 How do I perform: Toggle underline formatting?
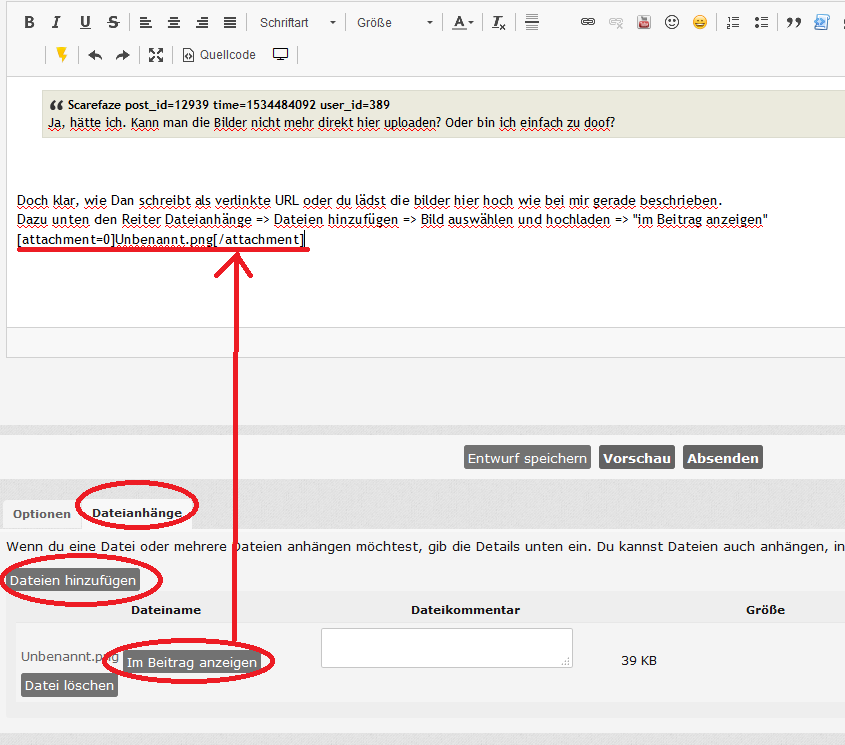point(84,22)
